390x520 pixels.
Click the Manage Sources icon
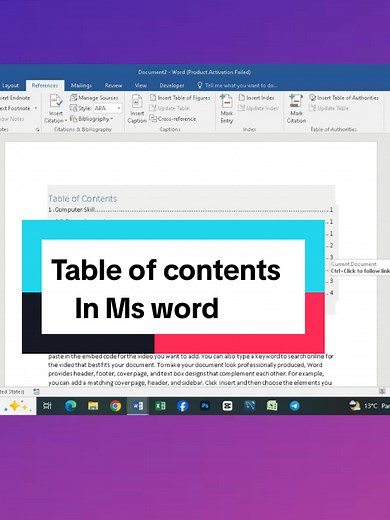click(x=73, y=98)
